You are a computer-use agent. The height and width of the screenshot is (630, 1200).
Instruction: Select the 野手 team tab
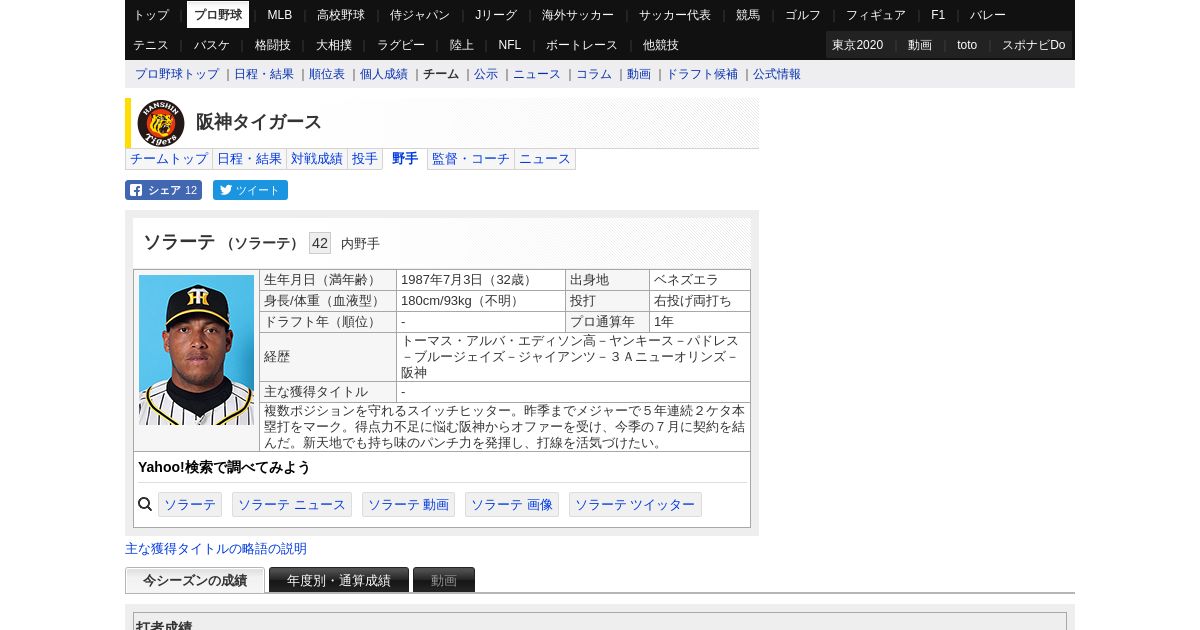pos(405,159)
